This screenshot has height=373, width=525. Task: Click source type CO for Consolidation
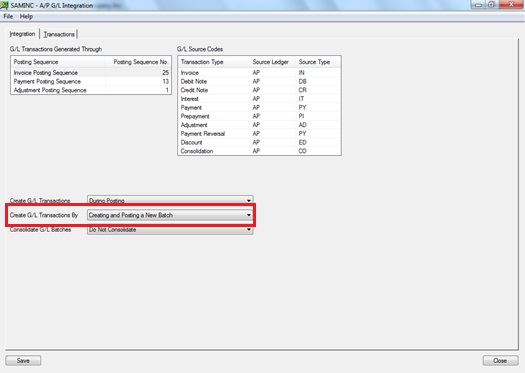(302, 151)
